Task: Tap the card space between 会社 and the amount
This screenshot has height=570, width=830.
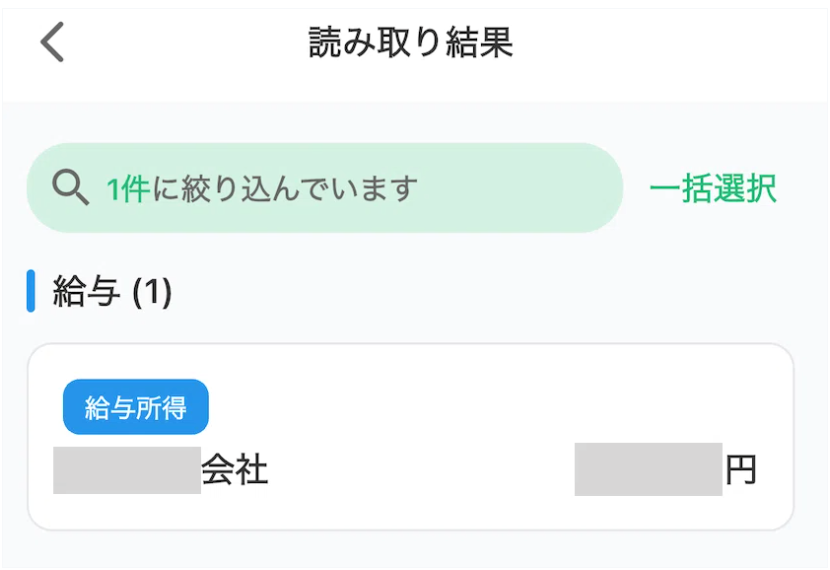Action: [x=420, y=469]
